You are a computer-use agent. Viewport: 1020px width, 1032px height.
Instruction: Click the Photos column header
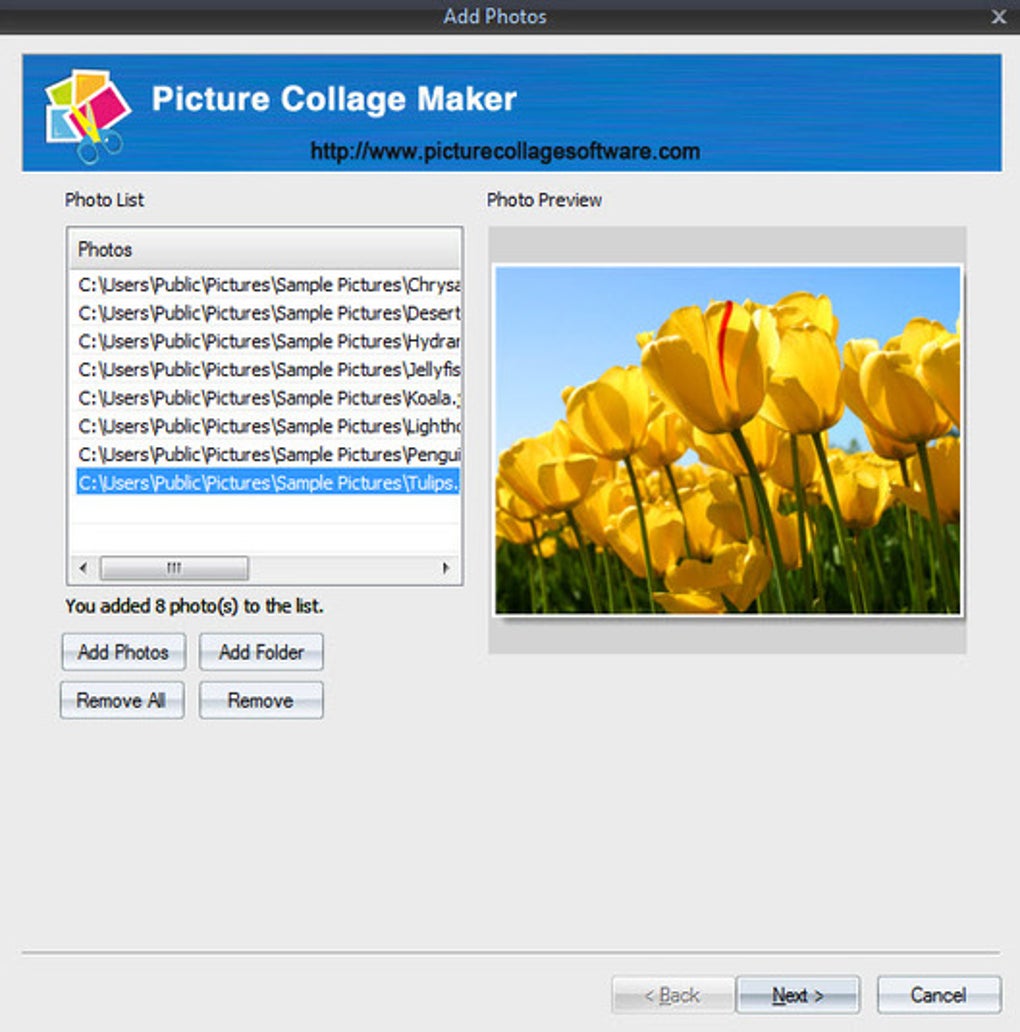[x=264, y=249]
